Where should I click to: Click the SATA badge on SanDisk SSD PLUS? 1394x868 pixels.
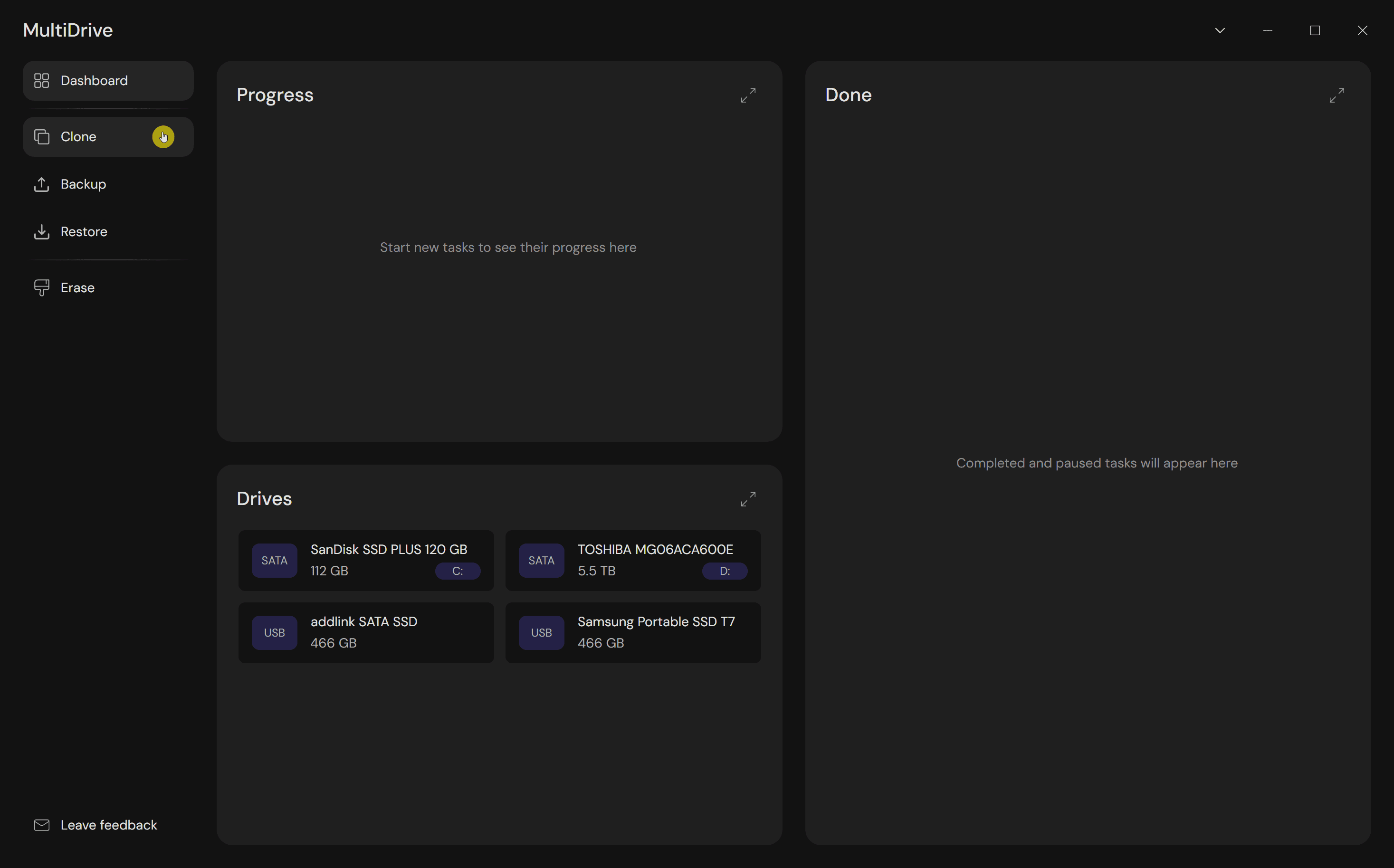[274, 560]
